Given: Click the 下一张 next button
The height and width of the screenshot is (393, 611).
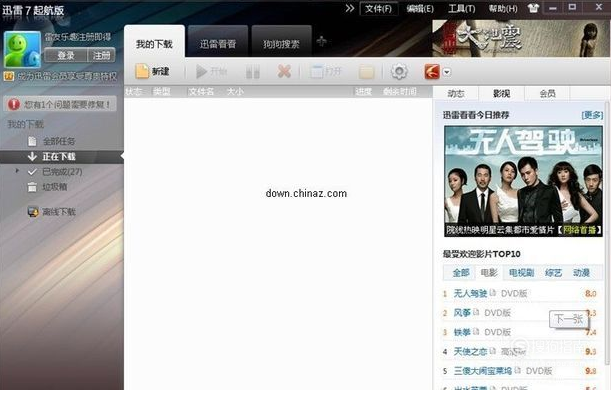Looking at the screenshot, I should [569, 319].
